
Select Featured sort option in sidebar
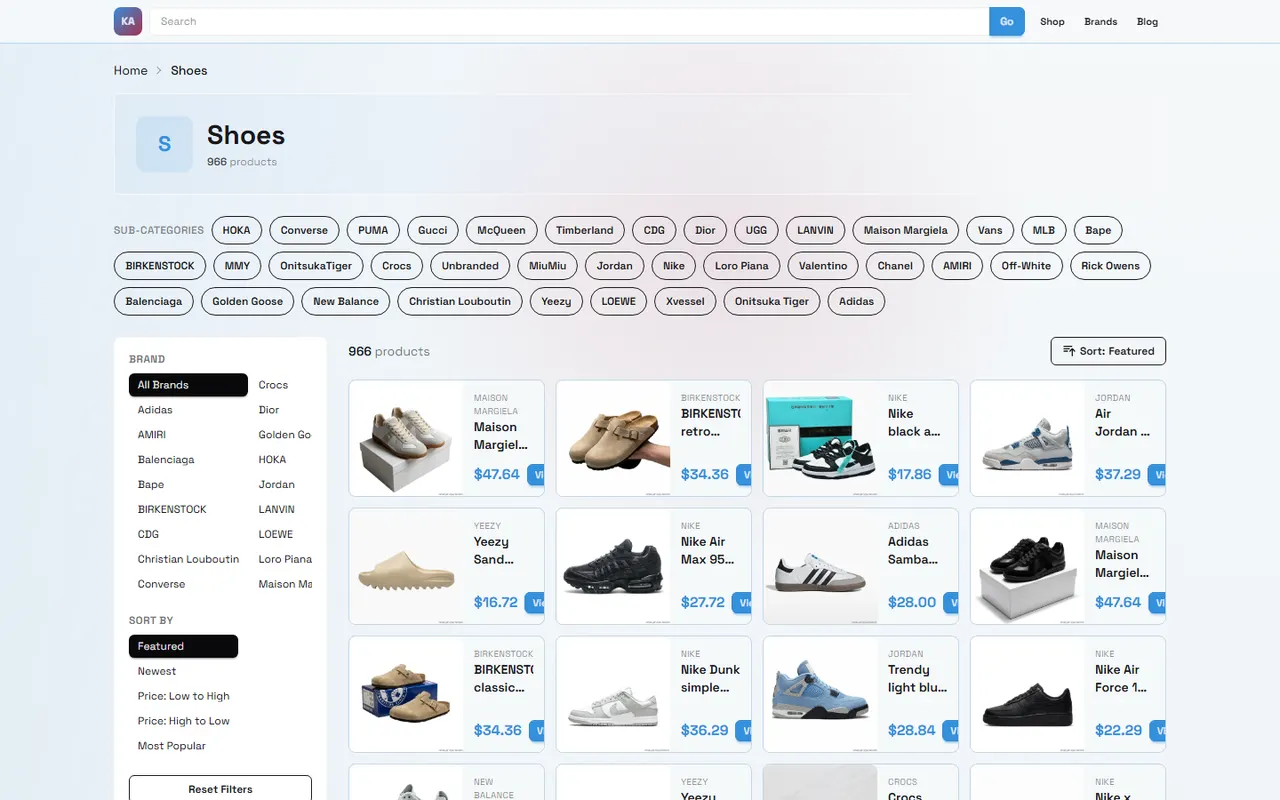click(x=183, y=646)
